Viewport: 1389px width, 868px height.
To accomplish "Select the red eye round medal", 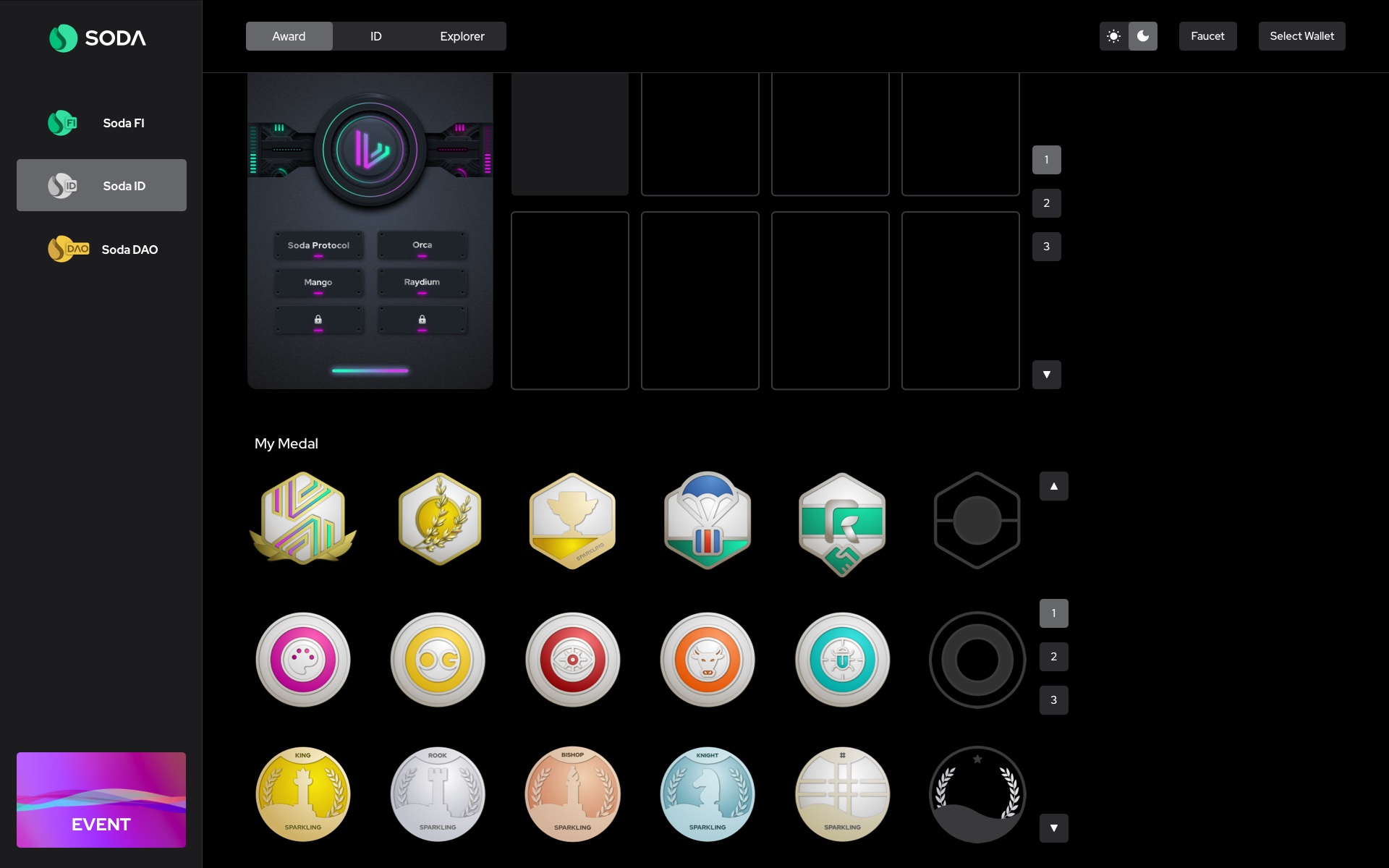I will pos(573,660).
